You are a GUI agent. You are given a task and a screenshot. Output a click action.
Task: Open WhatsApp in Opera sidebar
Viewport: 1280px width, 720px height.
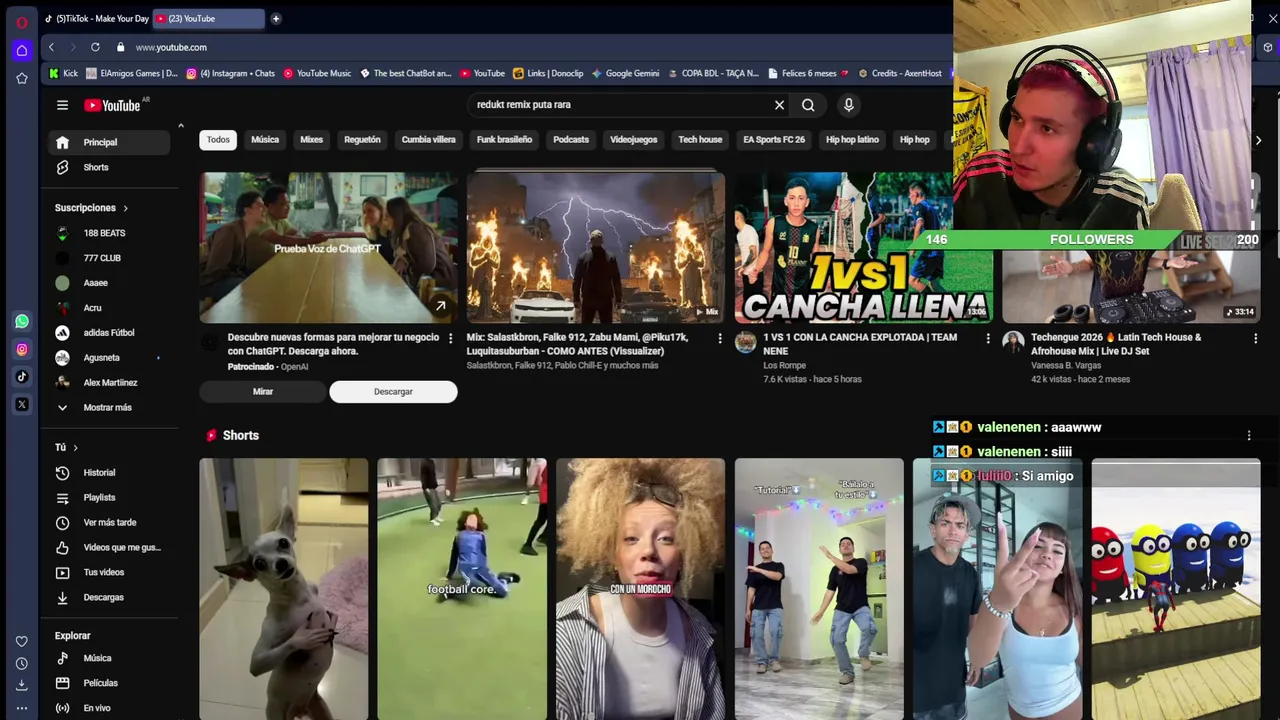click(22, 322)
